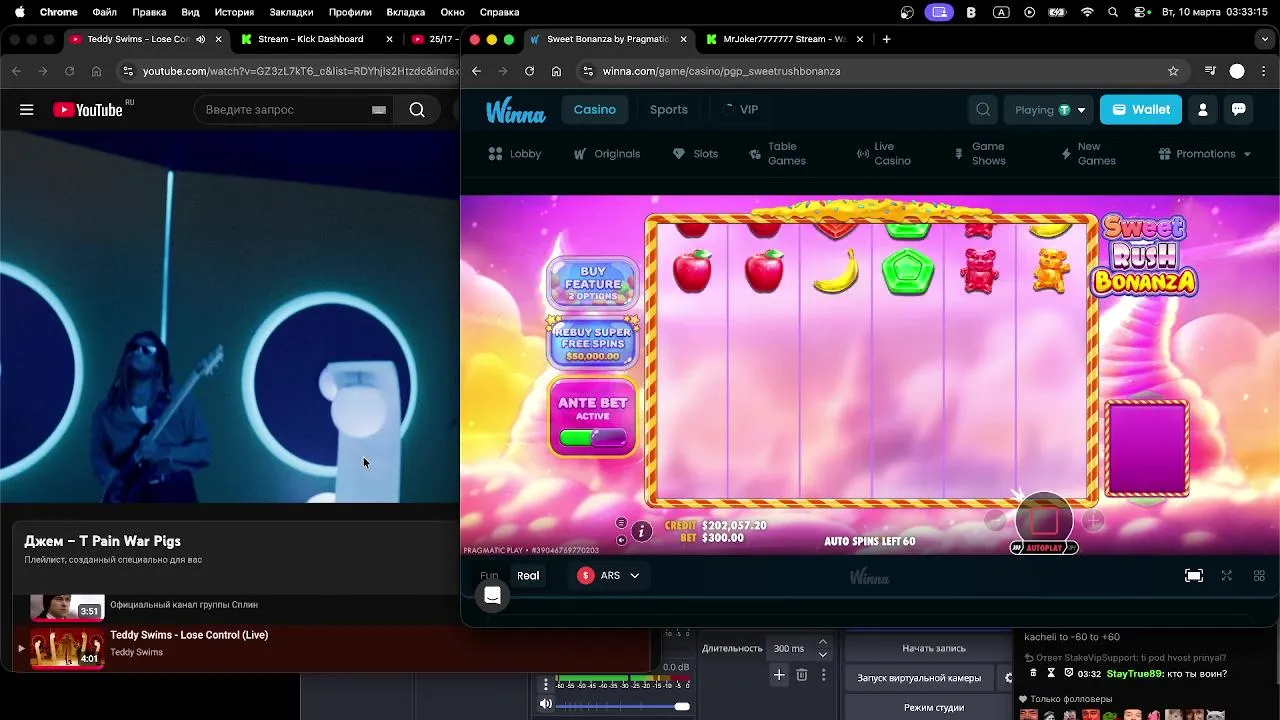Viewport: 1280px width, 720px height.
Task: Open multi-game grid view icon
Action: coord(1259,576)
